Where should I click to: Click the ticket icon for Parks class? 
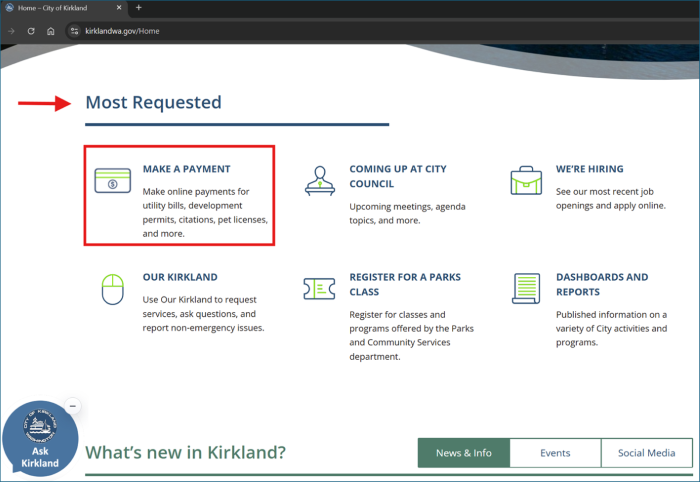[319, 288]
